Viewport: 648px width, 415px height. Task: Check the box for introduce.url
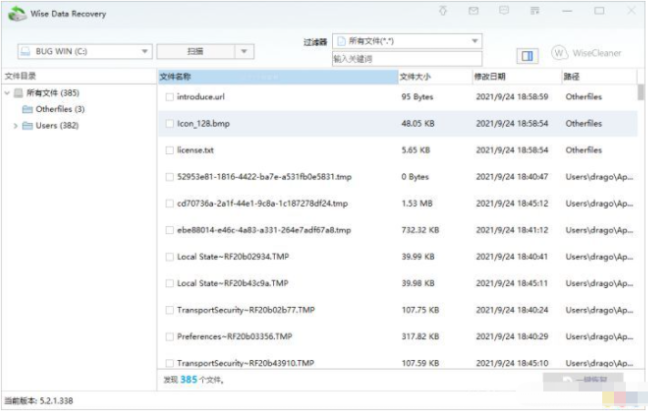coord(169,97)
